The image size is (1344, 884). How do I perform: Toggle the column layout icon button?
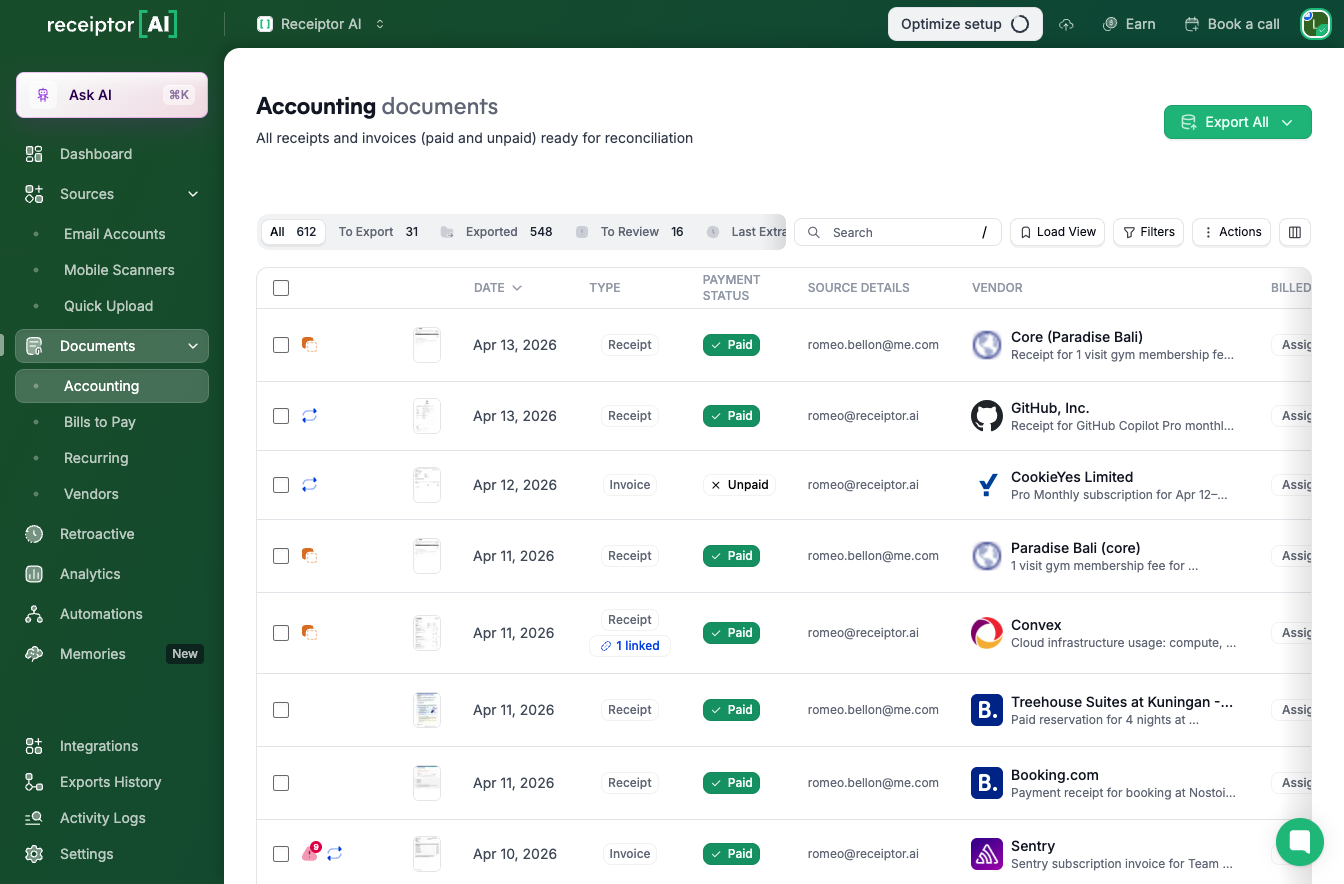click(1295, 232)
